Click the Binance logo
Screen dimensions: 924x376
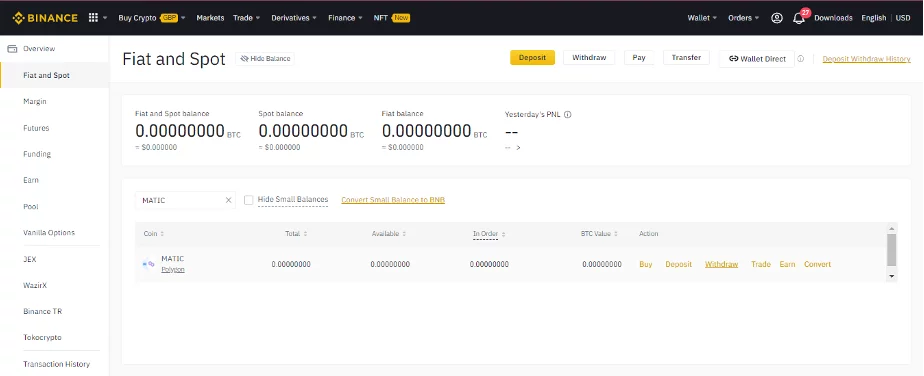(45, 18)
